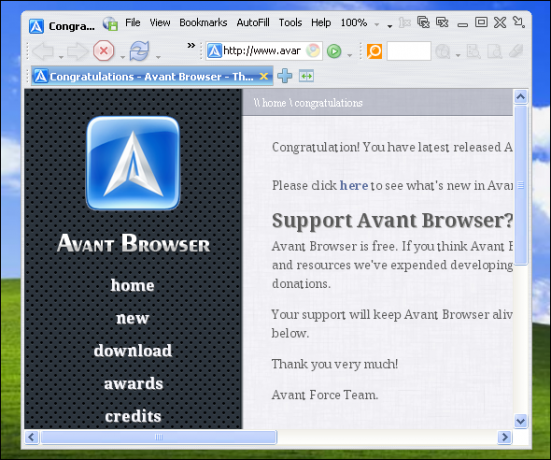Click the horizontal scrollbar thumb
The image size is (551, 460).
(x=158, y=437)
